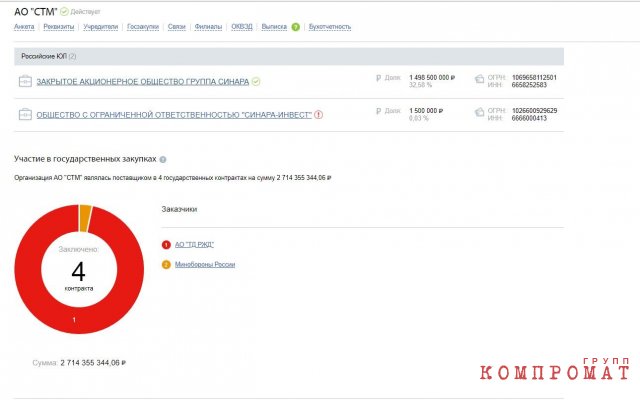640x400 pixels.
Task: Click green help icon next to Выписка
Action: 296,27
